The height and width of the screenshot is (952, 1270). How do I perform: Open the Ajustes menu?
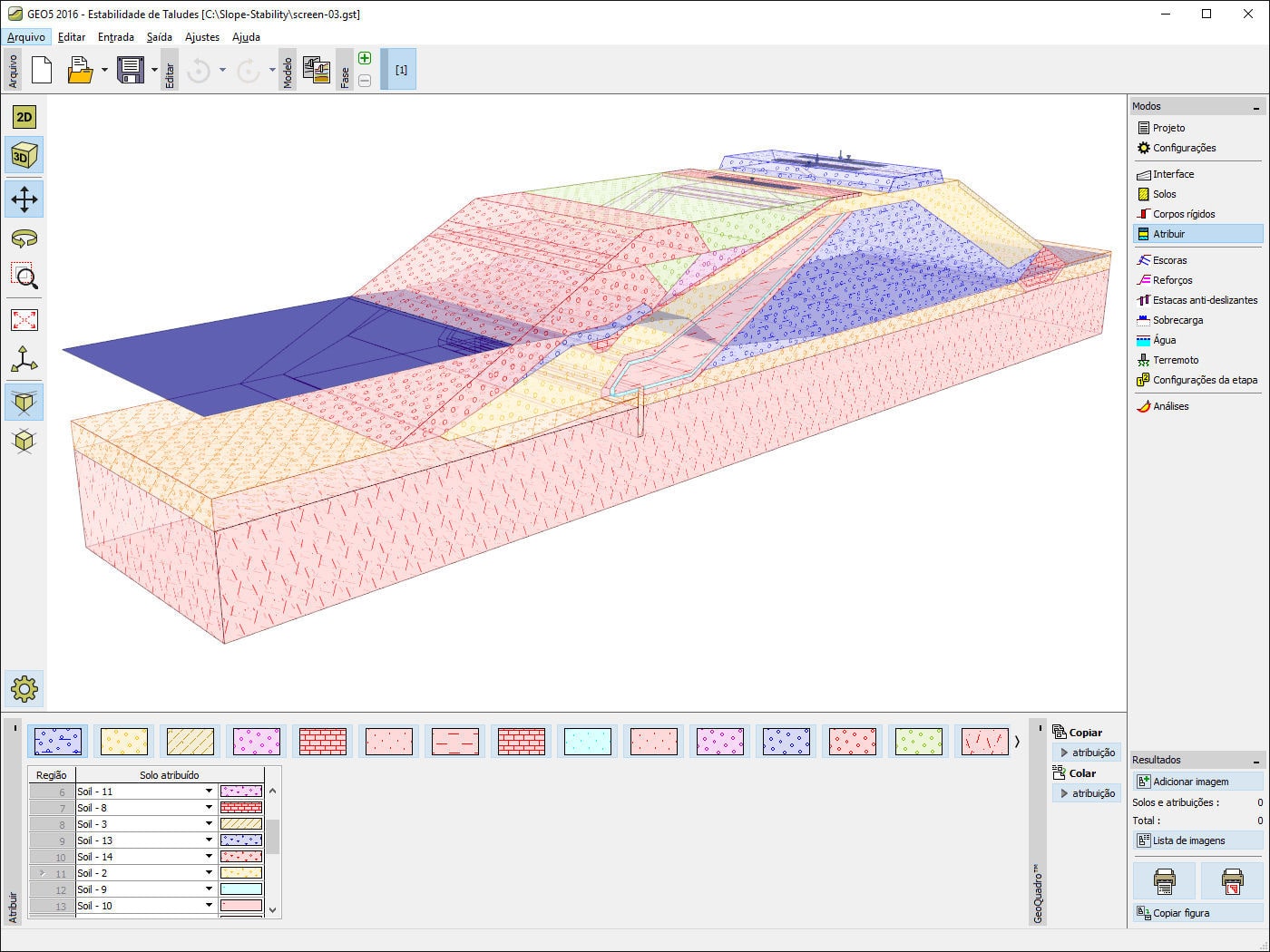201,37
